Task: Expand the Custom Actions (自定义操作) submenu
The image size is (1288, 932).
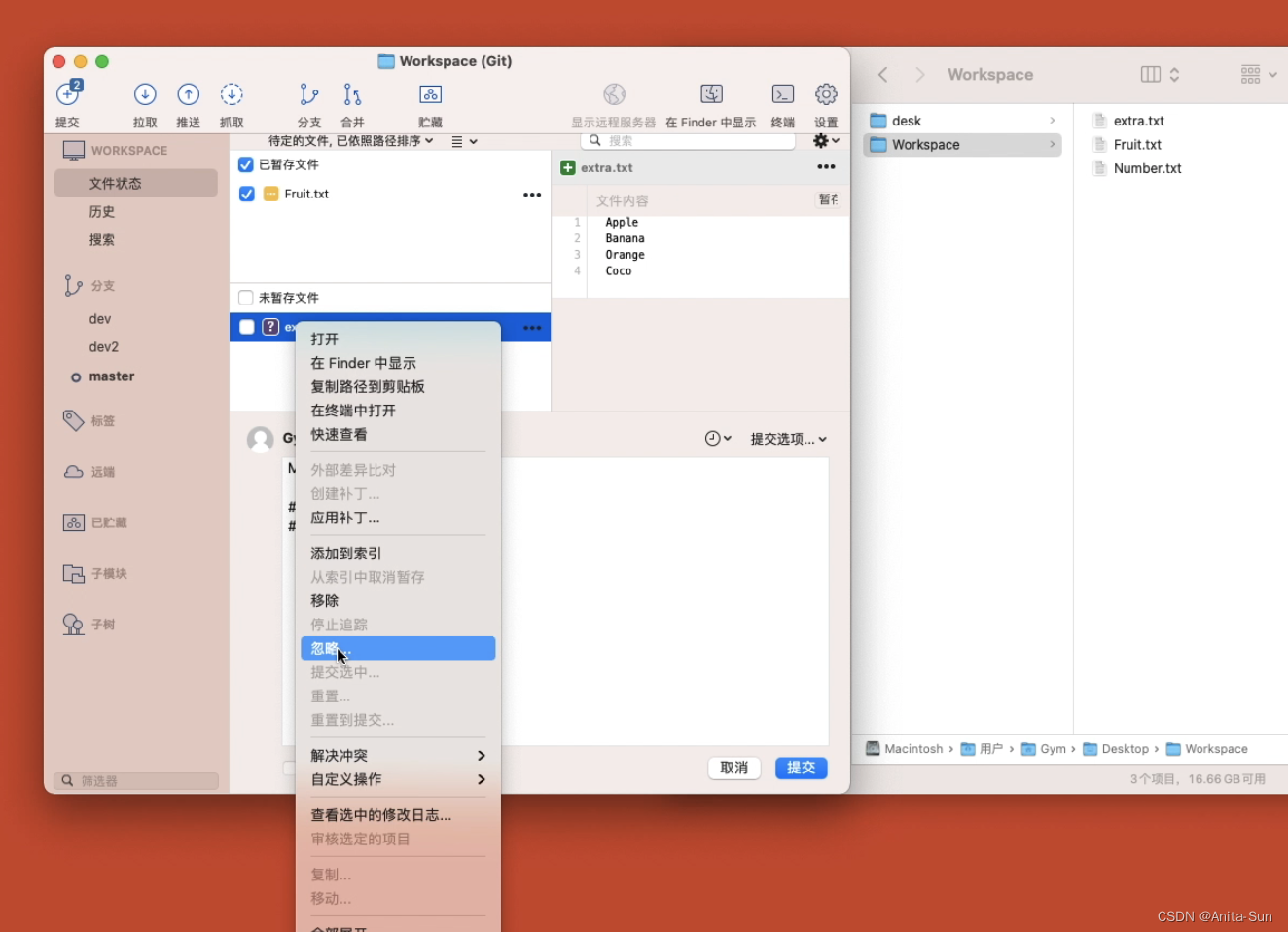Action: tap(398, 779)
